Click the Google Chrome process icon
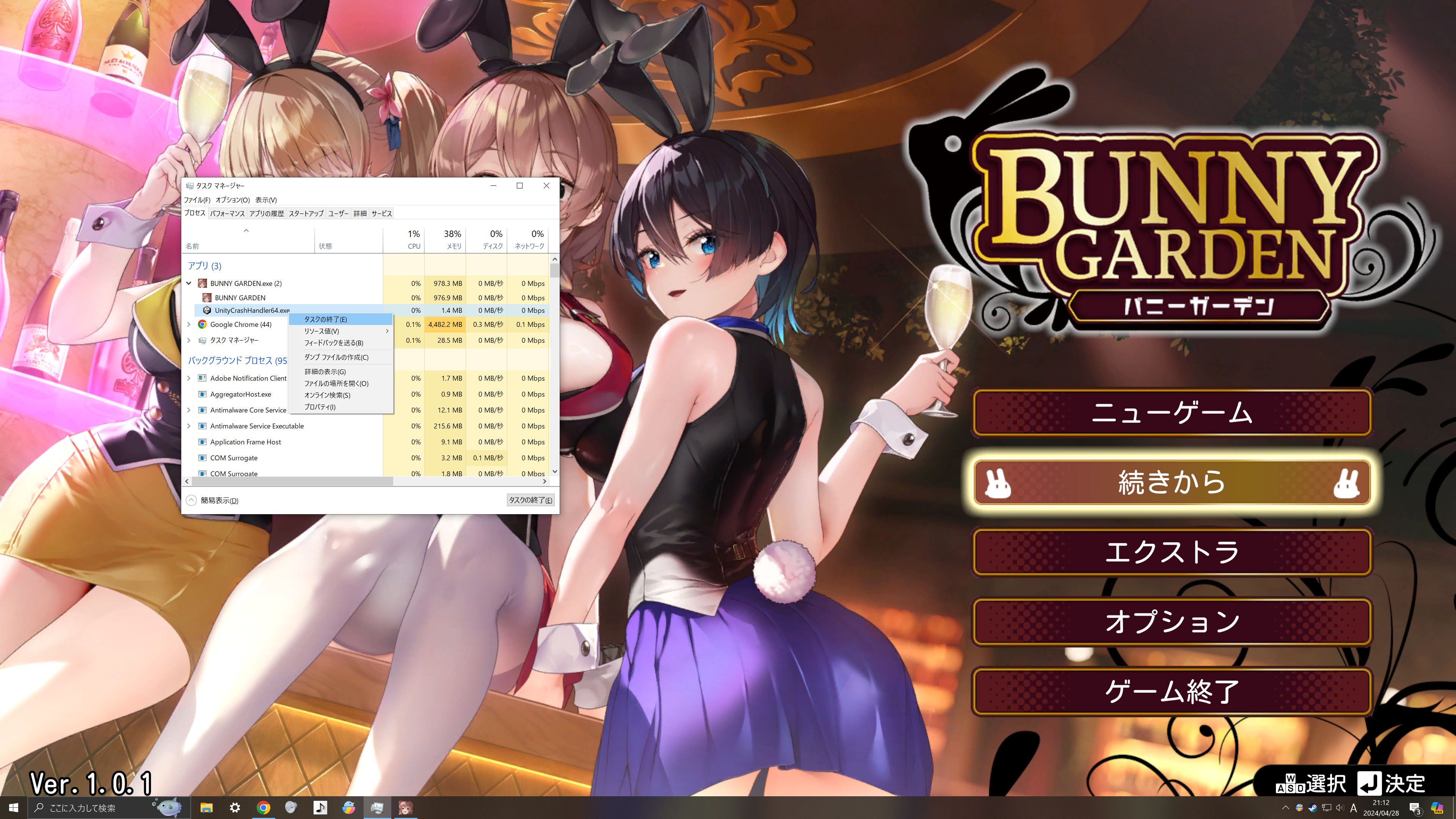 pos(202,325)
